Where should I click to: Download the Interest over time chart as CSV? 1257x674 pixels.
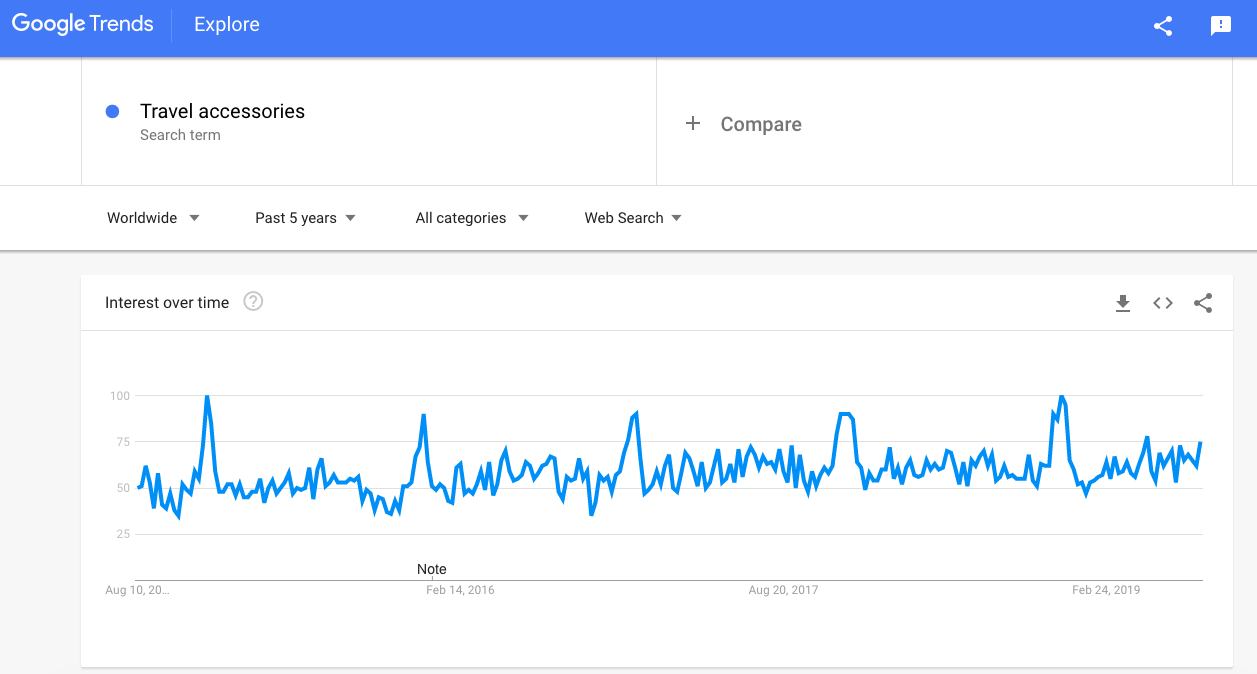click(x=1123, y=303)
